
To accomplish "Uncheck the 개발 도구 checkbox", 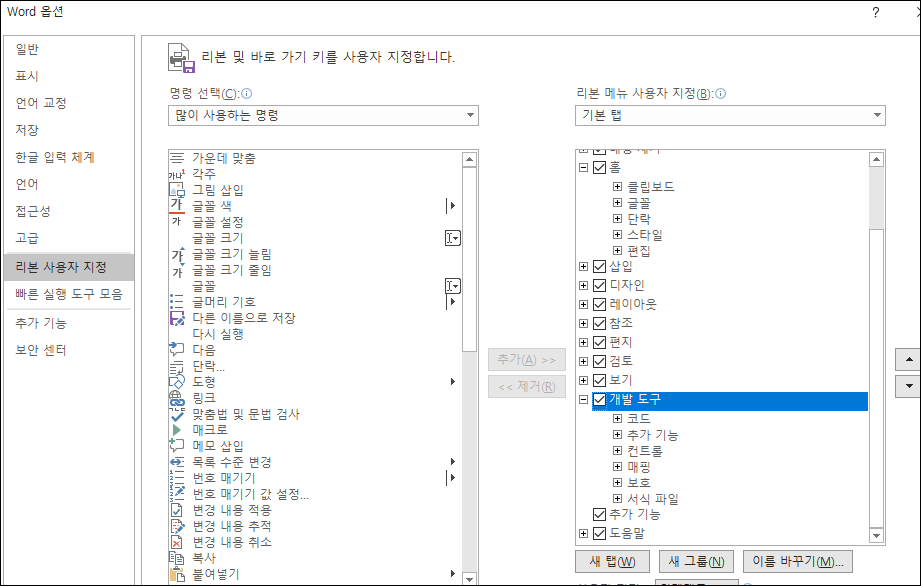I will (x=599, y=399).
